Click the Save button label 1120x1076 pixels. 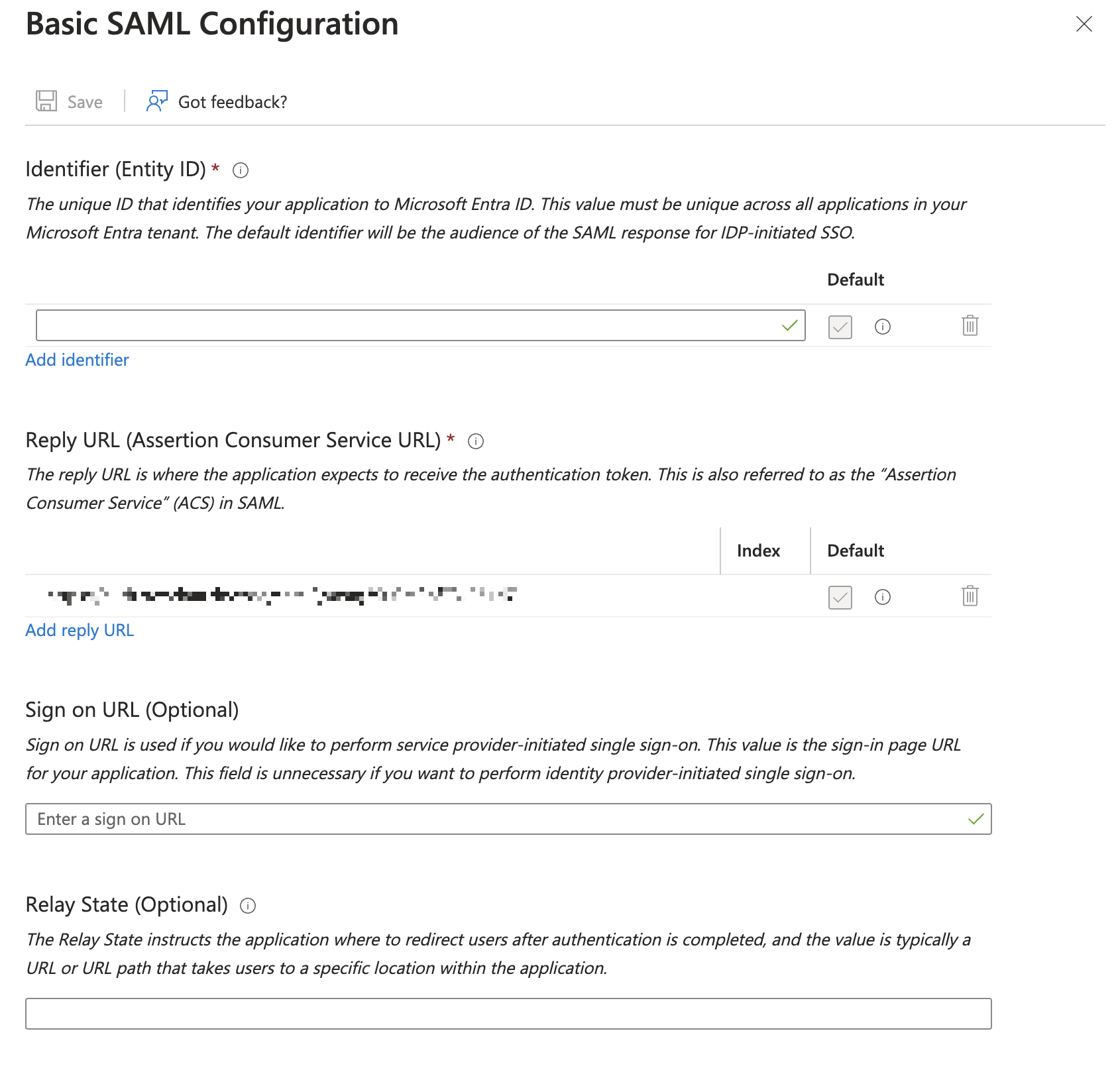coord(84,101)
